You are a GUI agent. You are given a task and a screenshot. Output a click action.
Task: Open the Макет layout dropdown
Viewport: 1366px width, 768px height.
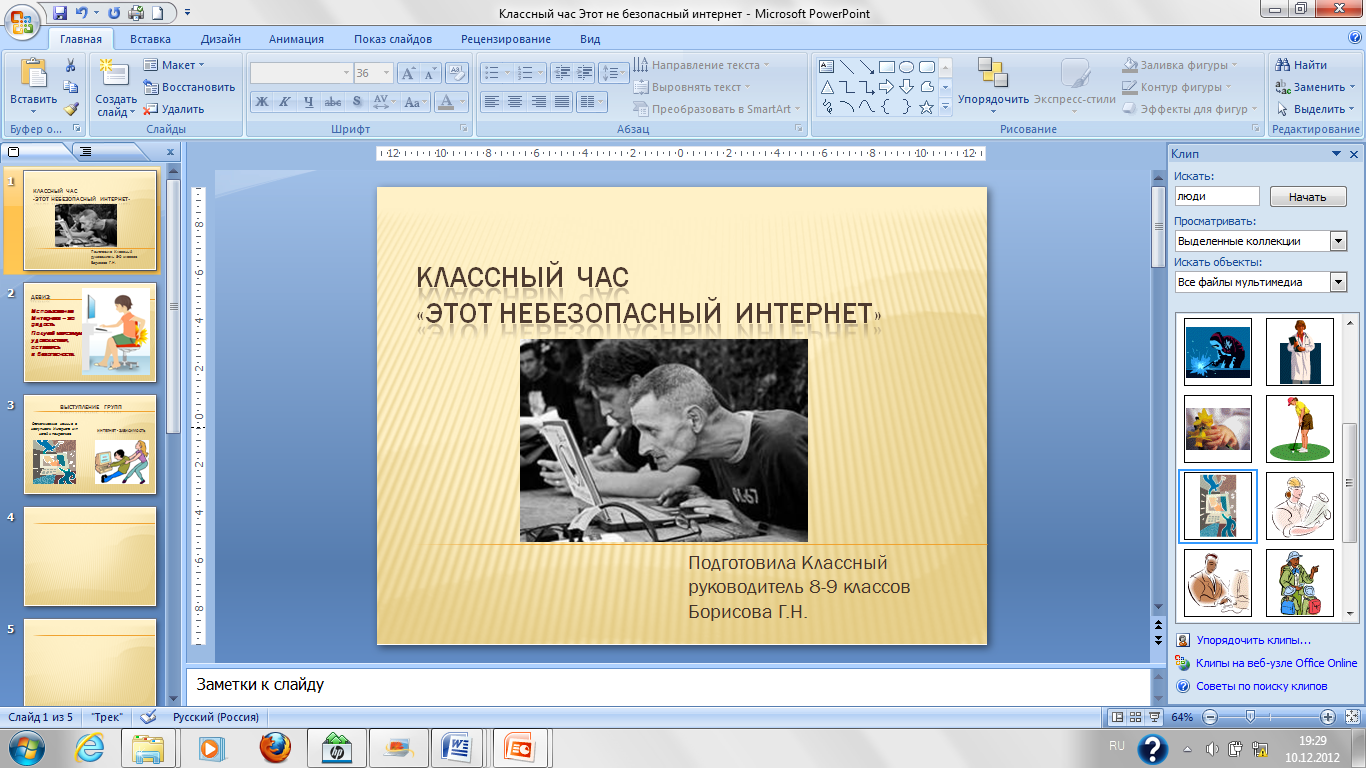172,65
